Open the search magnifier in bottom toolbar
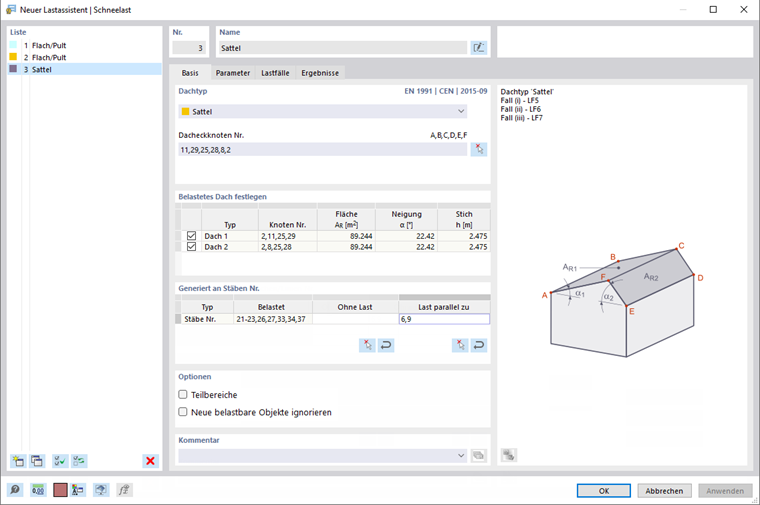Screen dimensions: 760x505 [x=15, y=490]
